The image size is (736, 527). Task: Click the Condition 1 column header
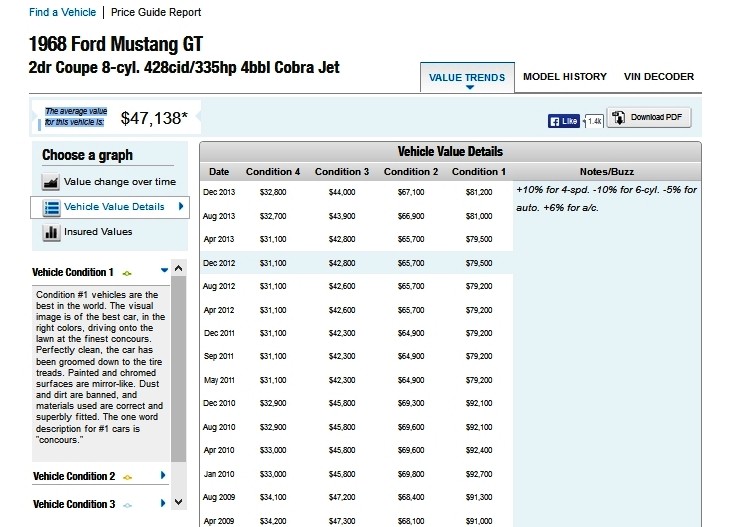point(479,172)
